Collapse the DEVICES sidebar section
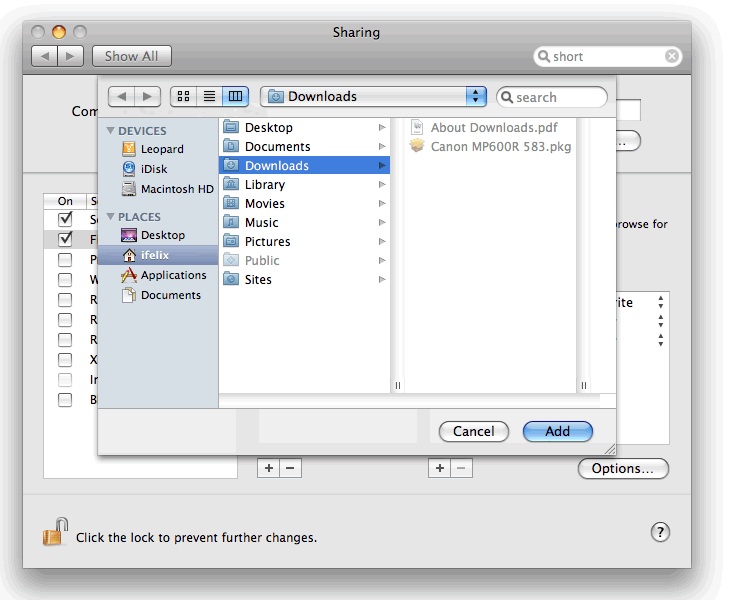 [110, 131]
